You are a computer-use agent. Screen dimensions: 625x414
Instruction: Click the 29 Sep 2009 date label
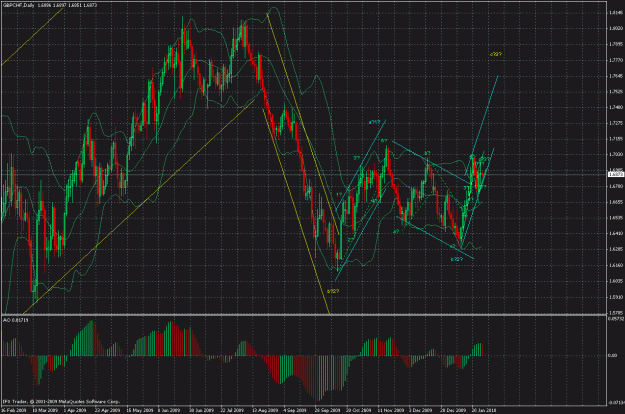(328, 410)
